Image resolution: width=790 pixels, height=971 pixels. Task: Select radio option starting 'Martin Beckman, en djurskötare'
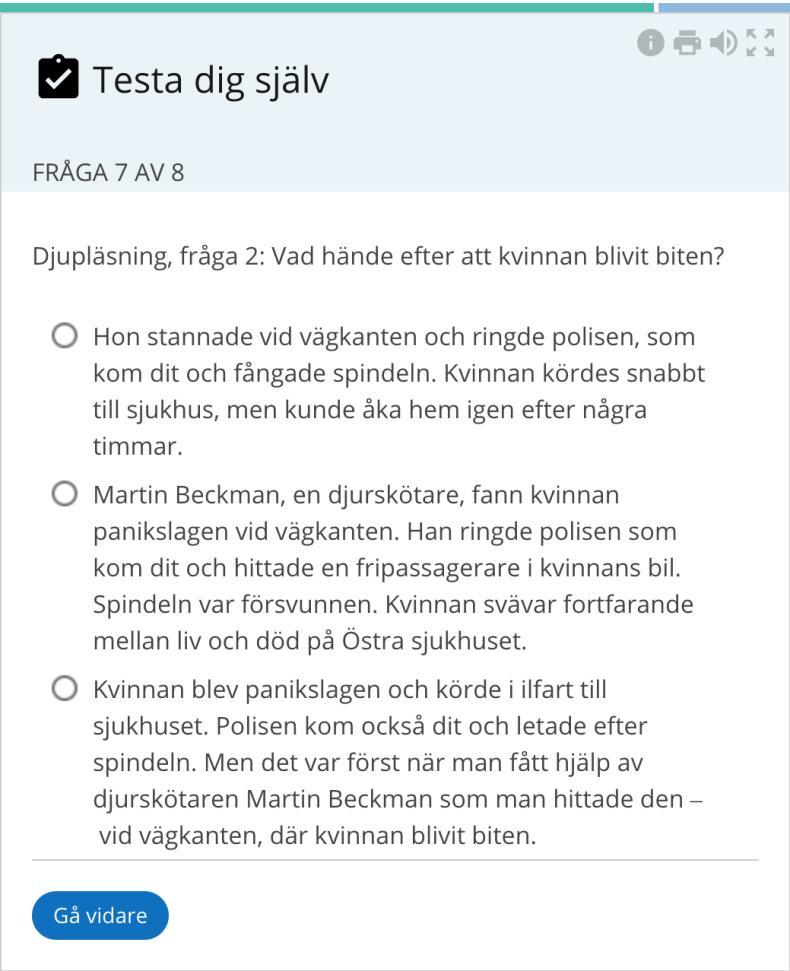(65, 494)
